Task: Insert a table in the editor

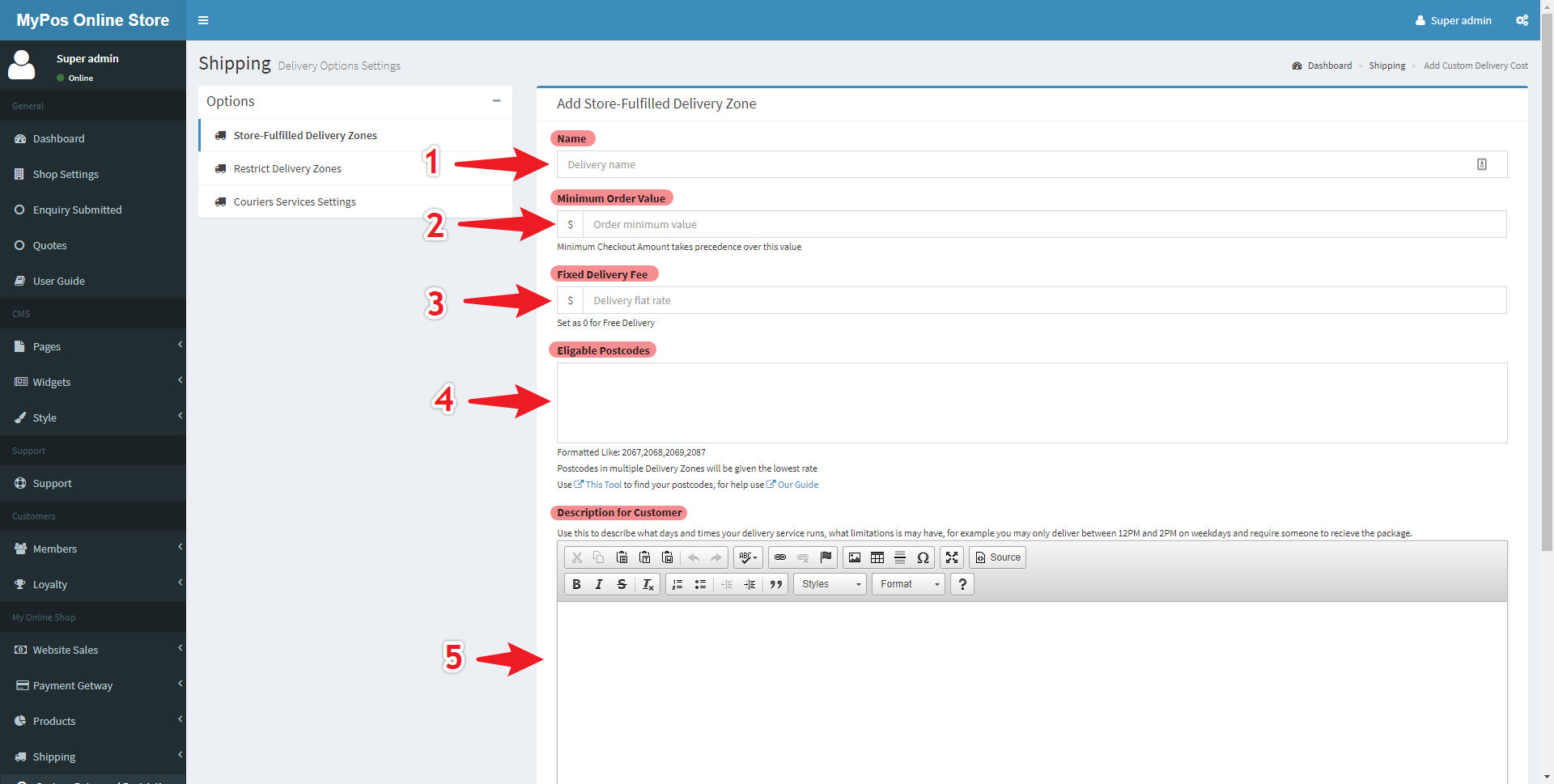Action: [x=877, y=557]
